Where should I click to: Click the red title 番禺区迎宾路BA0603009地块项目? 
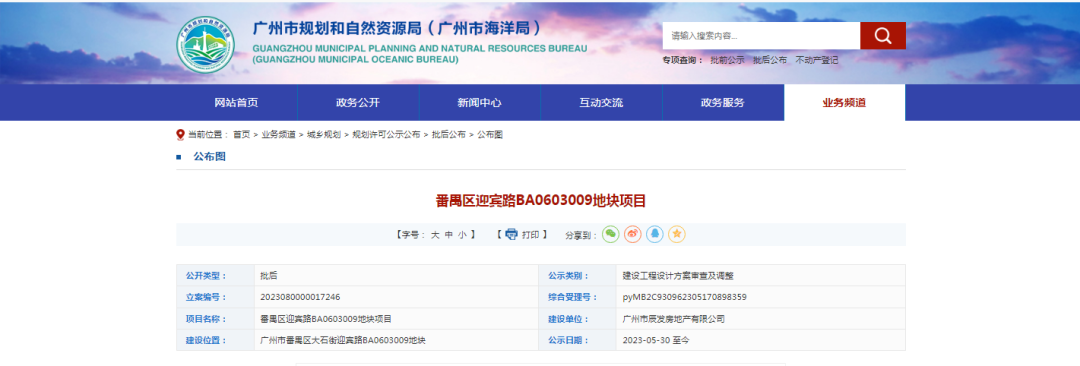(x=541, y=201)
